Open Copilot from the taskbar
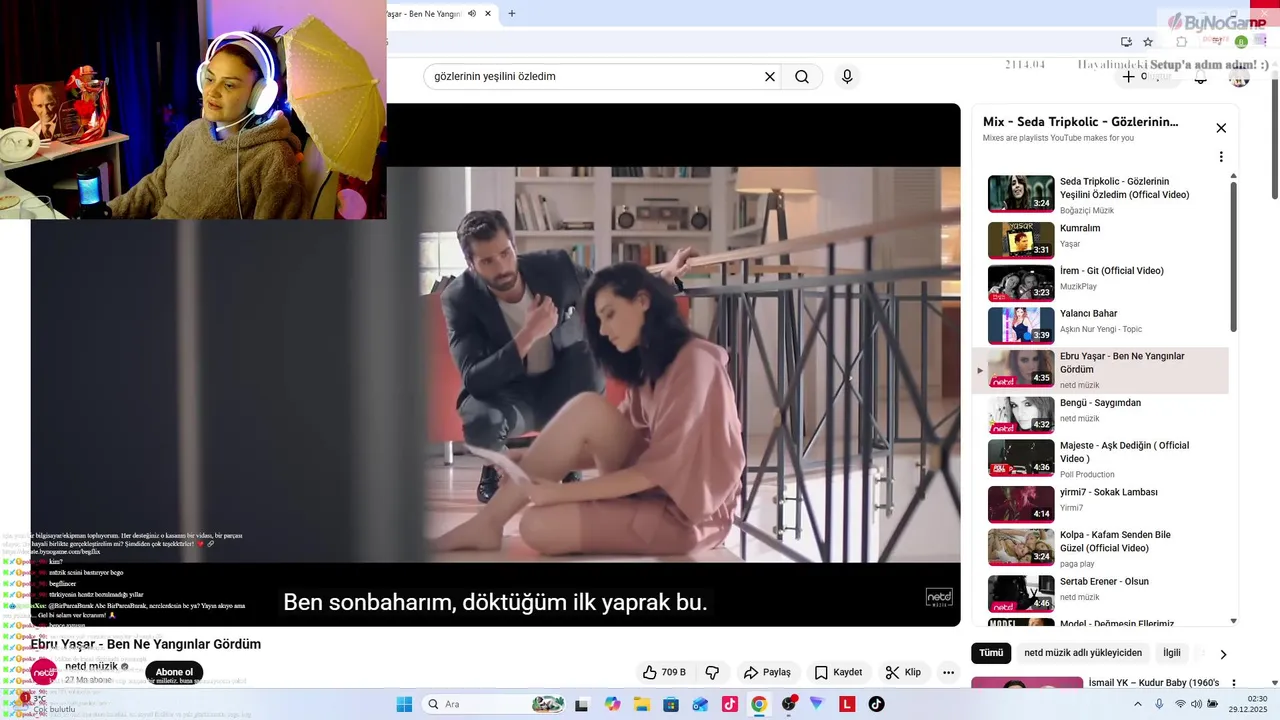Image resolution: width=1280 pixels, height=720 pixels. pyautogui.click(x=612, y=704)
